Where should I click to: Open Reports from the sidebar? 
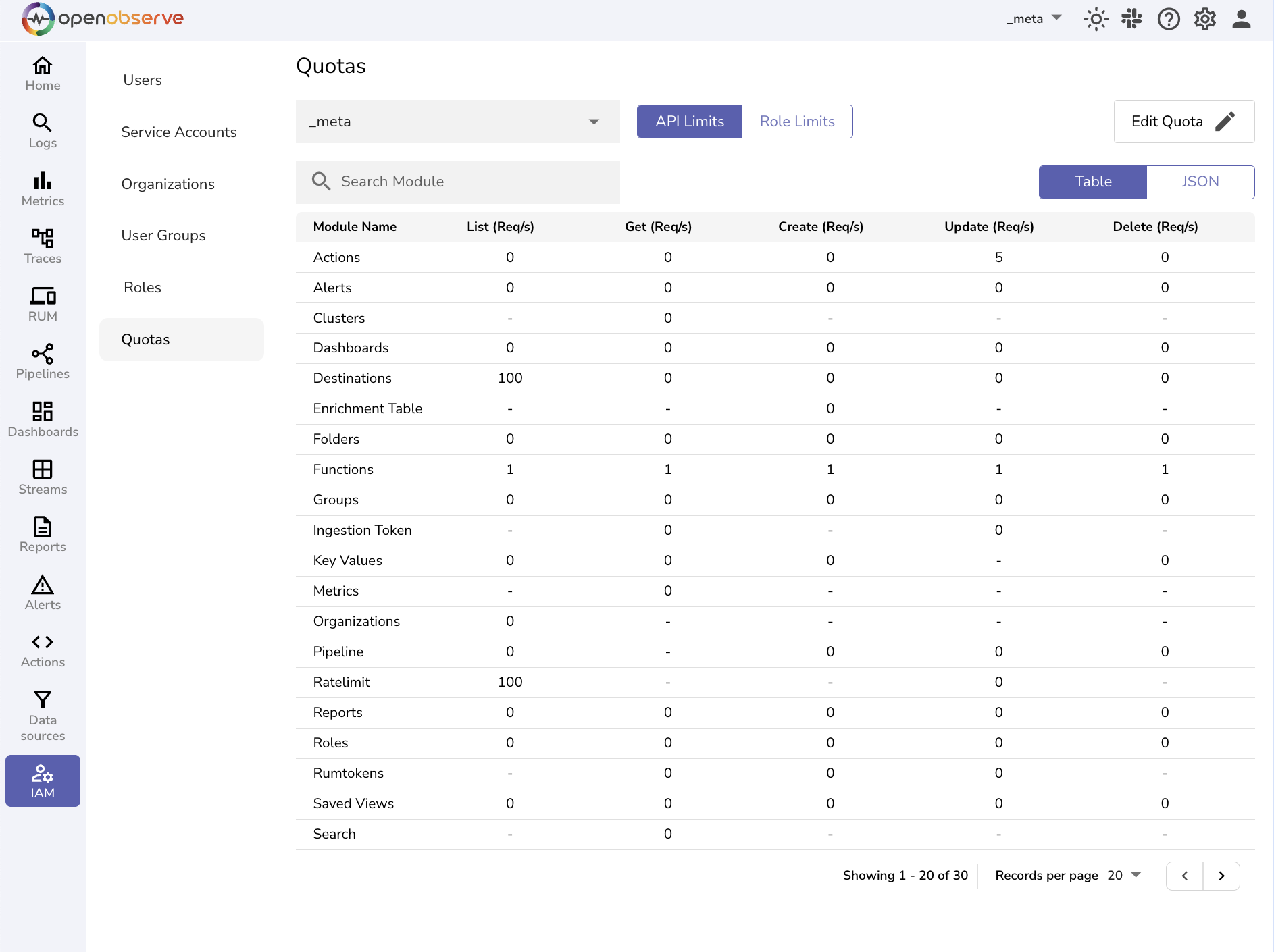point(43,535)
